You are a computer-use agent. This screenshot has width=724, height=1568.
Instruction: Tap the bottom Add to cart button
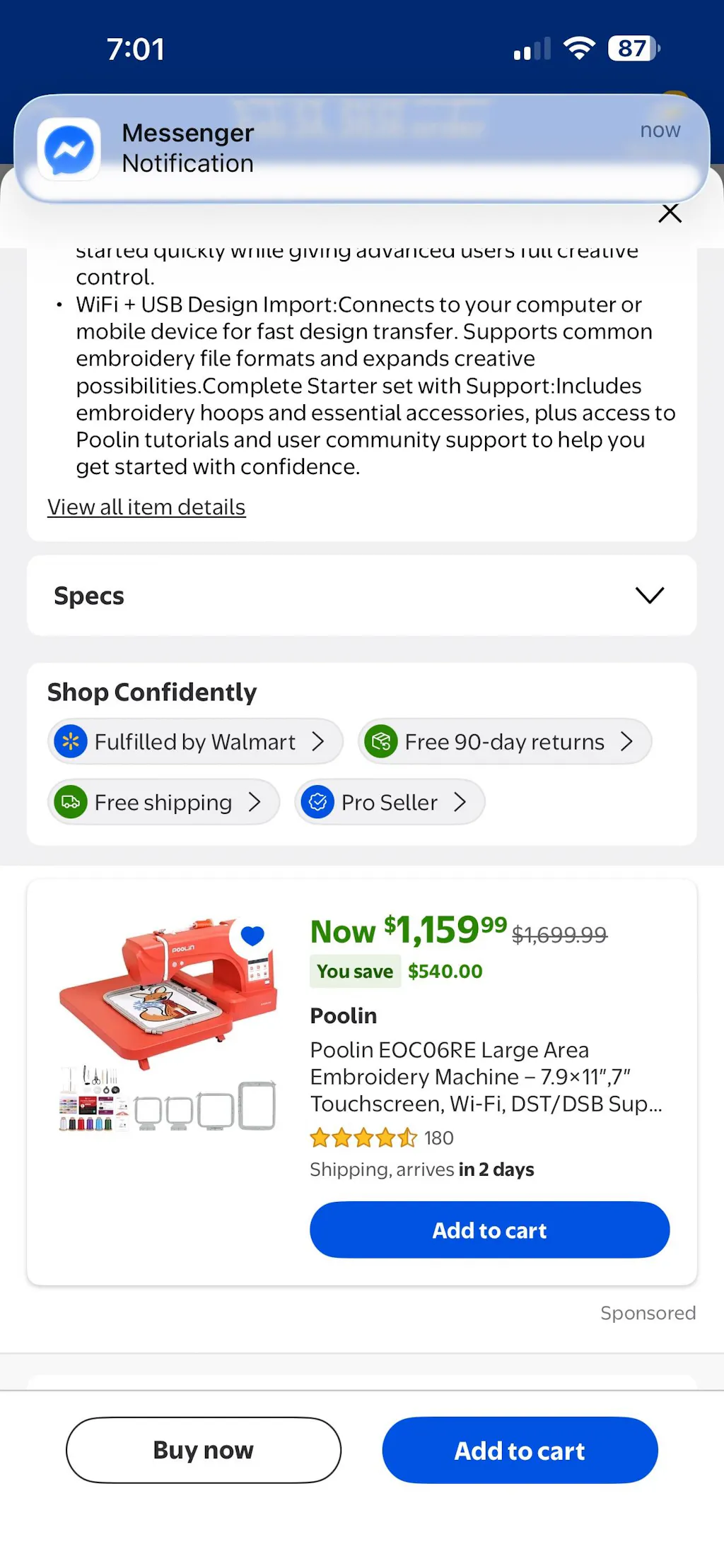click(520, 1451)
